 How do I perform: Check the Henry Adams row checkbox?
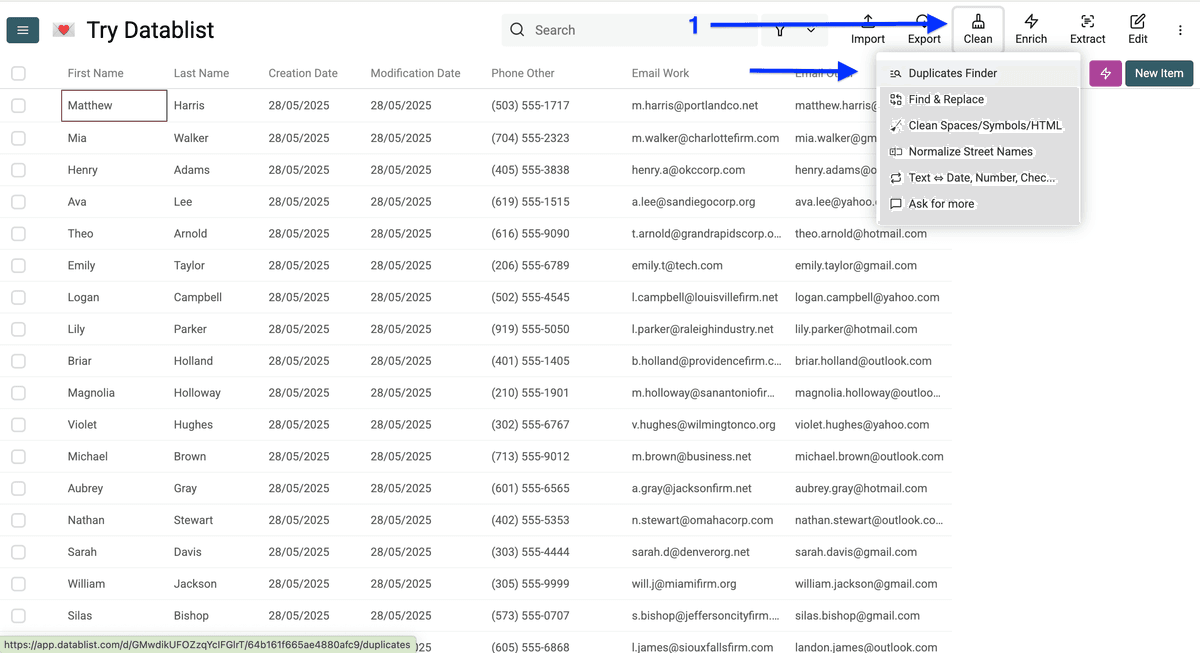click(18, 170)
